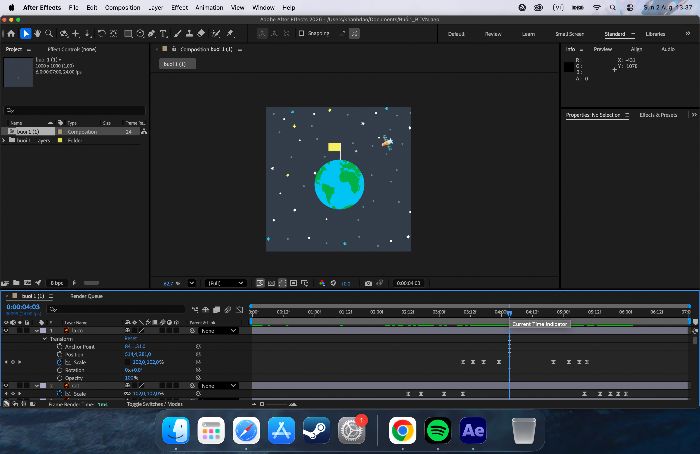Screen dimensions: 700x454
Task: Select the Rotation tool
Action: tap(101, 33)
